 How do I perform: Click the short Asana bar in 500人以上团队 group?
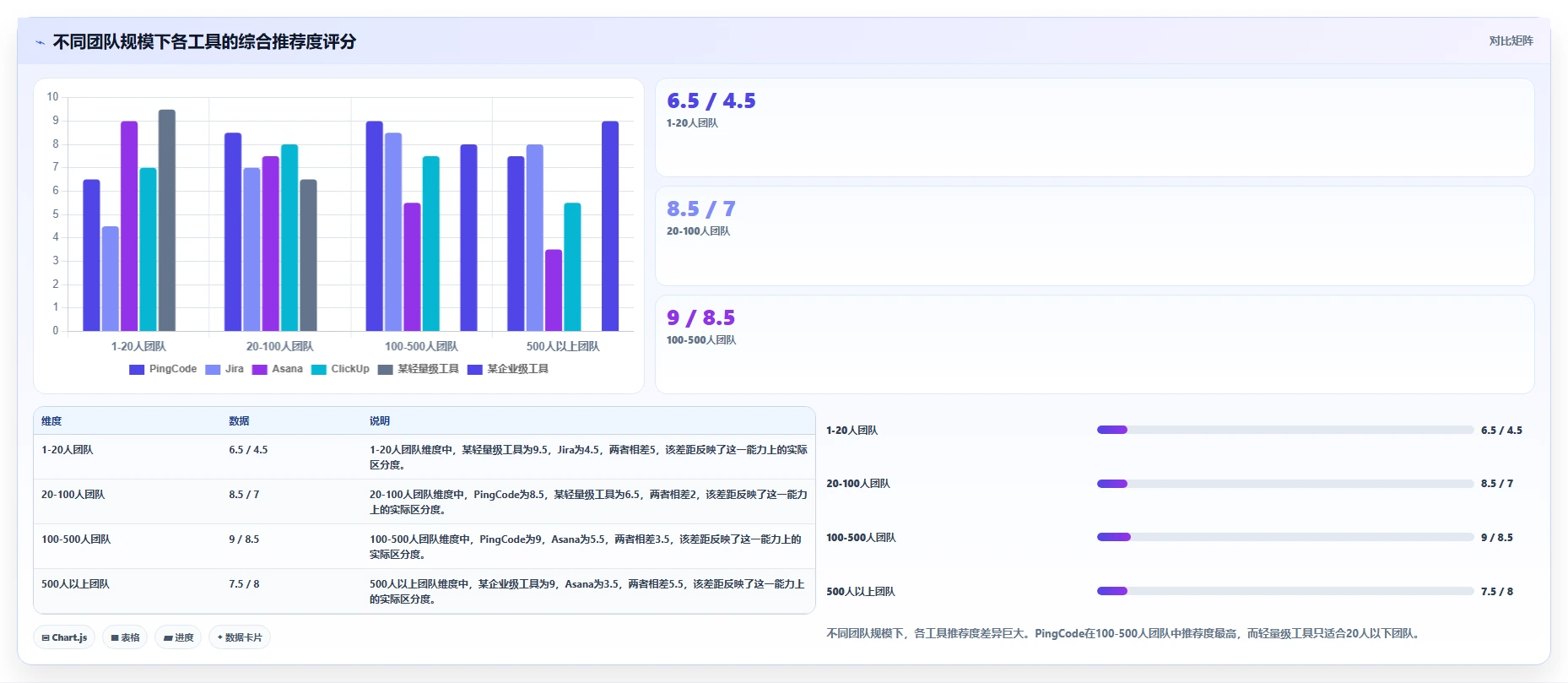[x=554, y=290]
